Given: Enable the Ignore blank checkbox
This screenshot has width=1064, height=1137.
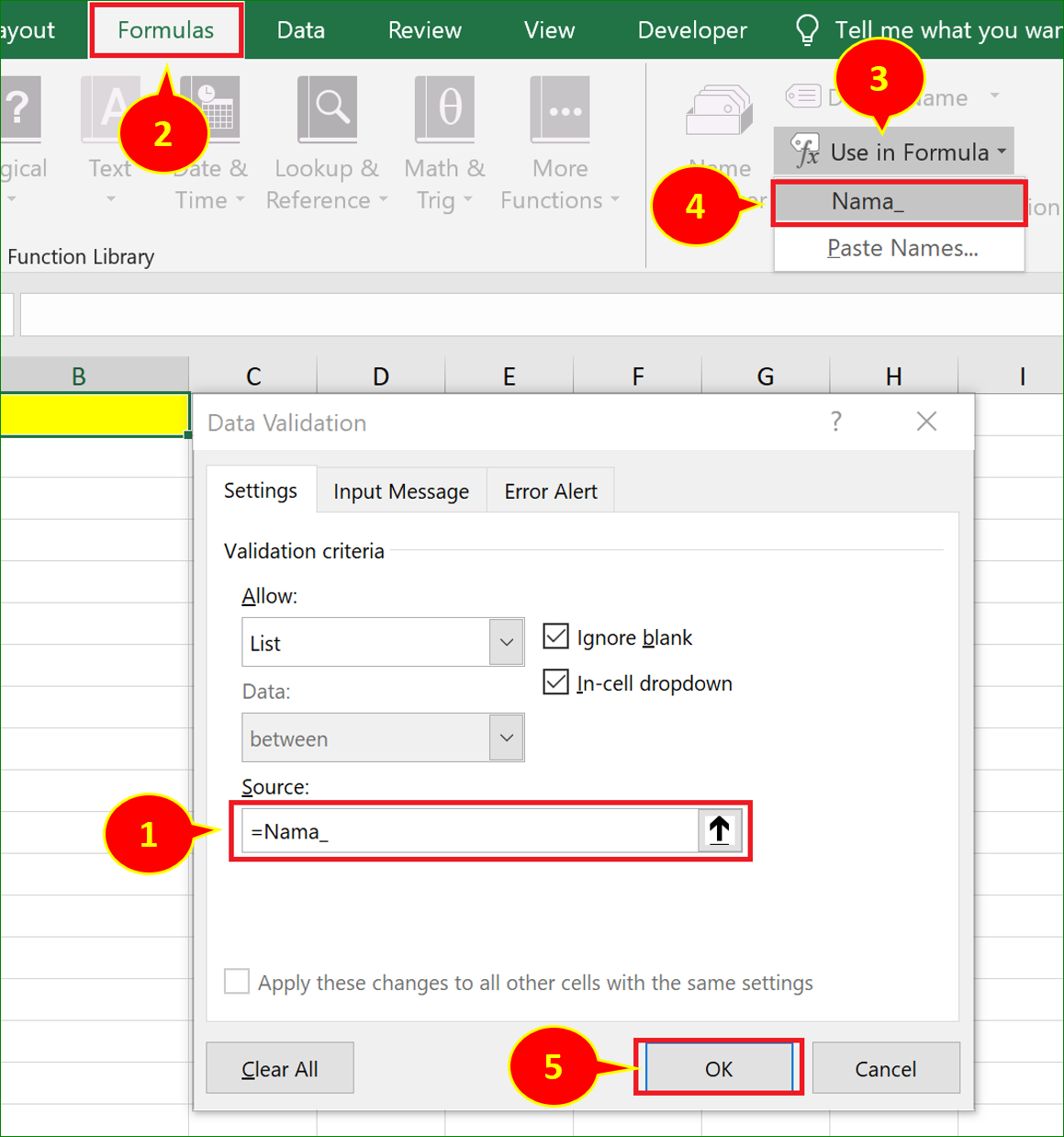Looking at the screenshot, I should click(555, 636).
